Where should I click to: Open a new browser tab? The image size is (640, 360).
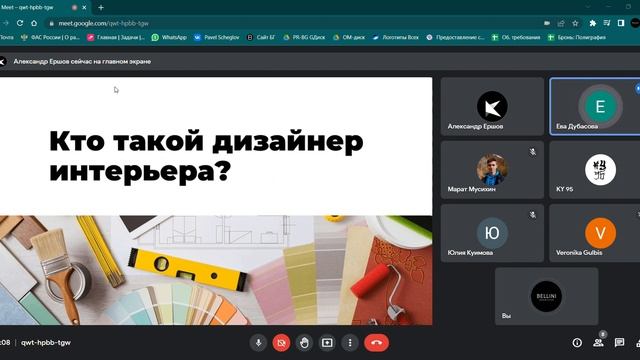point(101,7)
